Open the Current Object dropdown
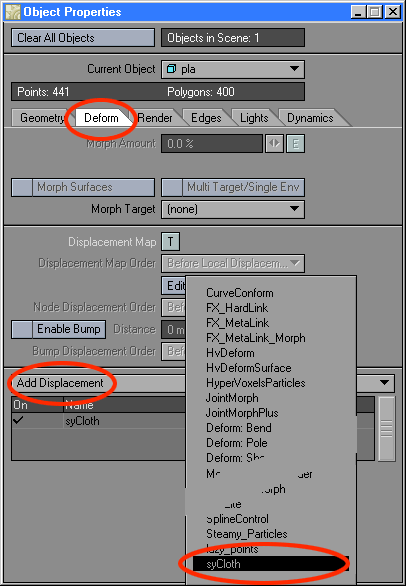This screenshot has height=586, width=406. [x=233, y=70]
